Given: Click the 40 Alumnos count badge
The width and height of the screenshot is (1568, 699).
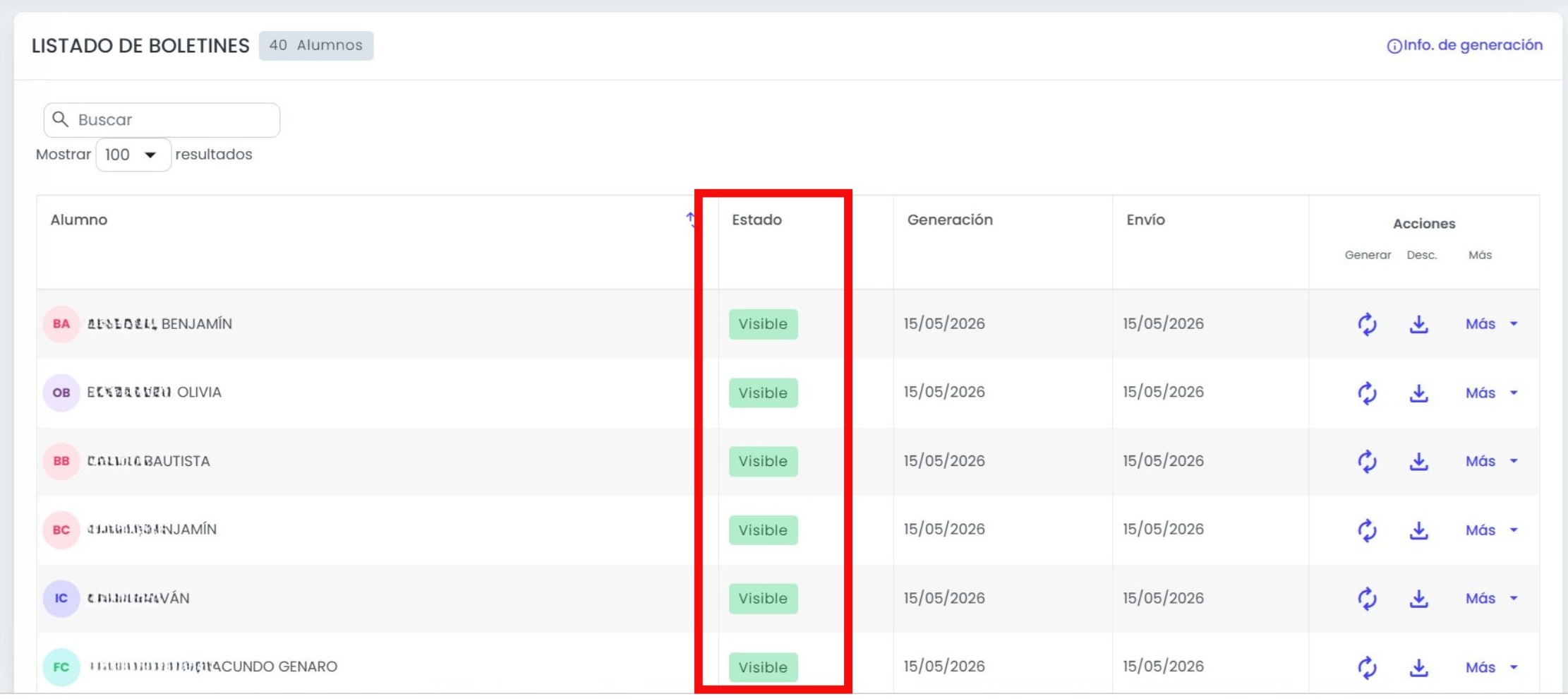Looking at the screenshot, I should tap(316, 45).
